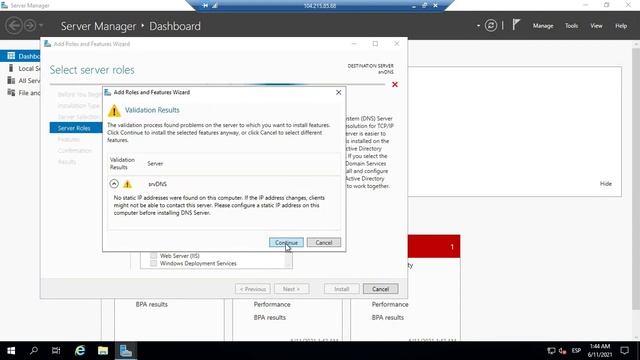Click the Hide link in welcome panel
The image size is (640, 360).
coord(606,184)
